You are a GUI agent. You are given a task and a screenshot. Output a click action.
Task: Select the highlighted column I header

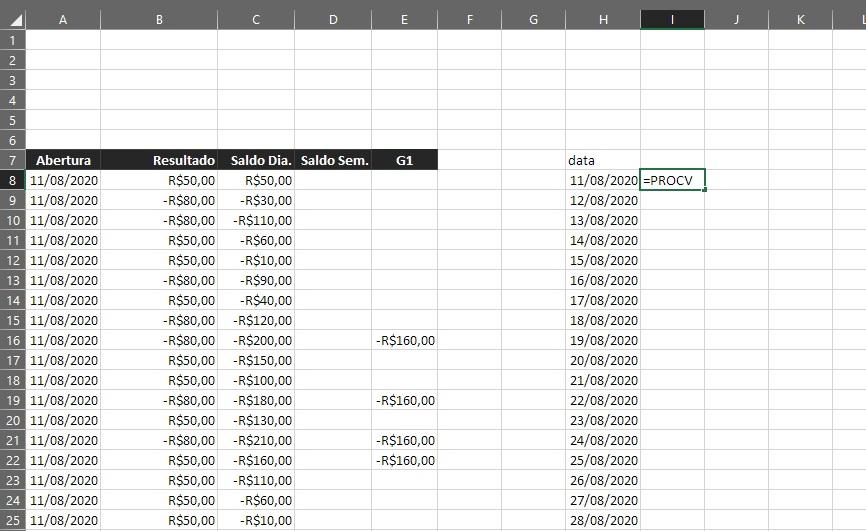coord(672,20)
